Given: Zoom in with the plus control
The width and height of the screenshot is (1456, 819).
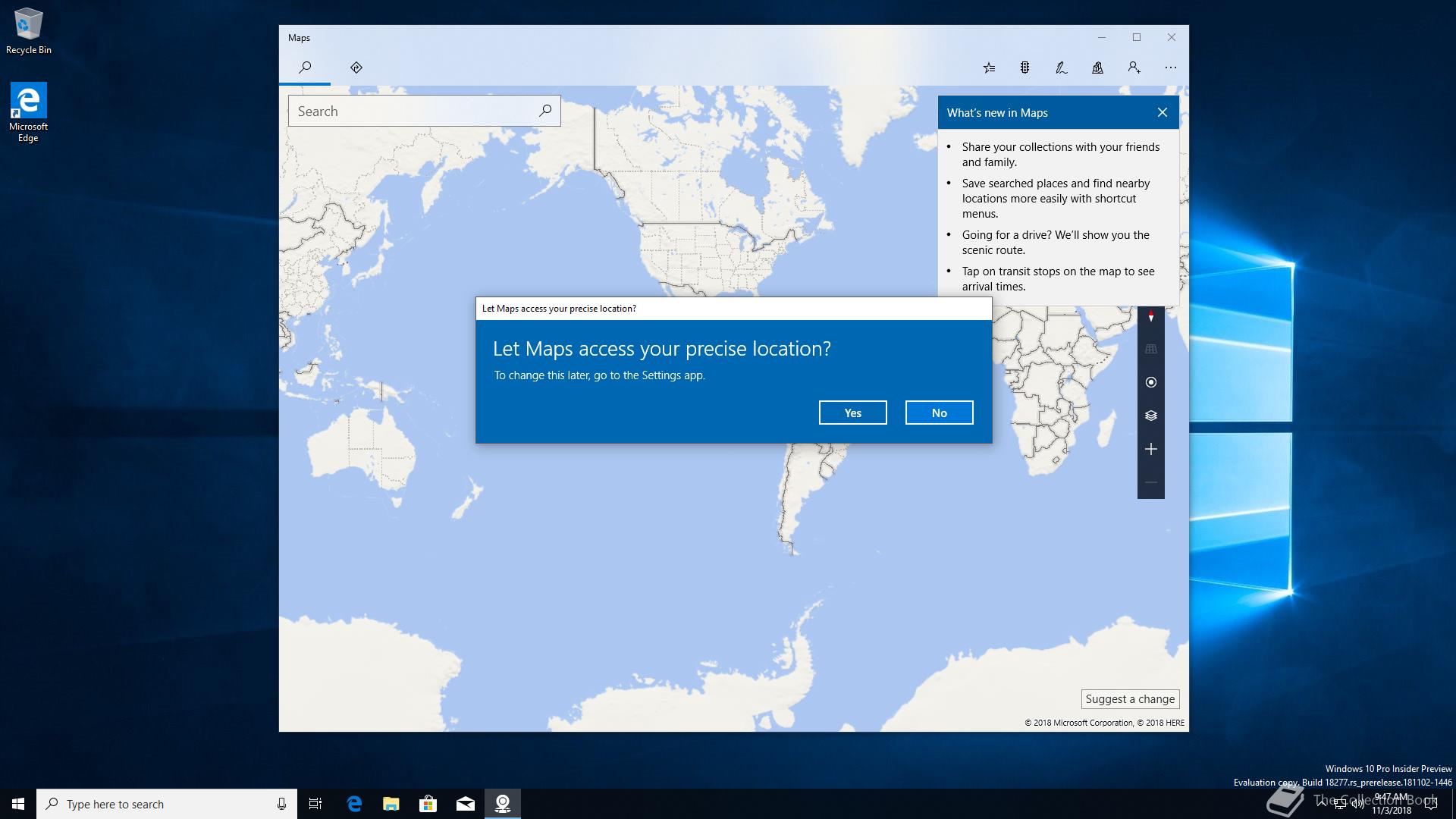Looking at the screenshot, I should 1150,449.
